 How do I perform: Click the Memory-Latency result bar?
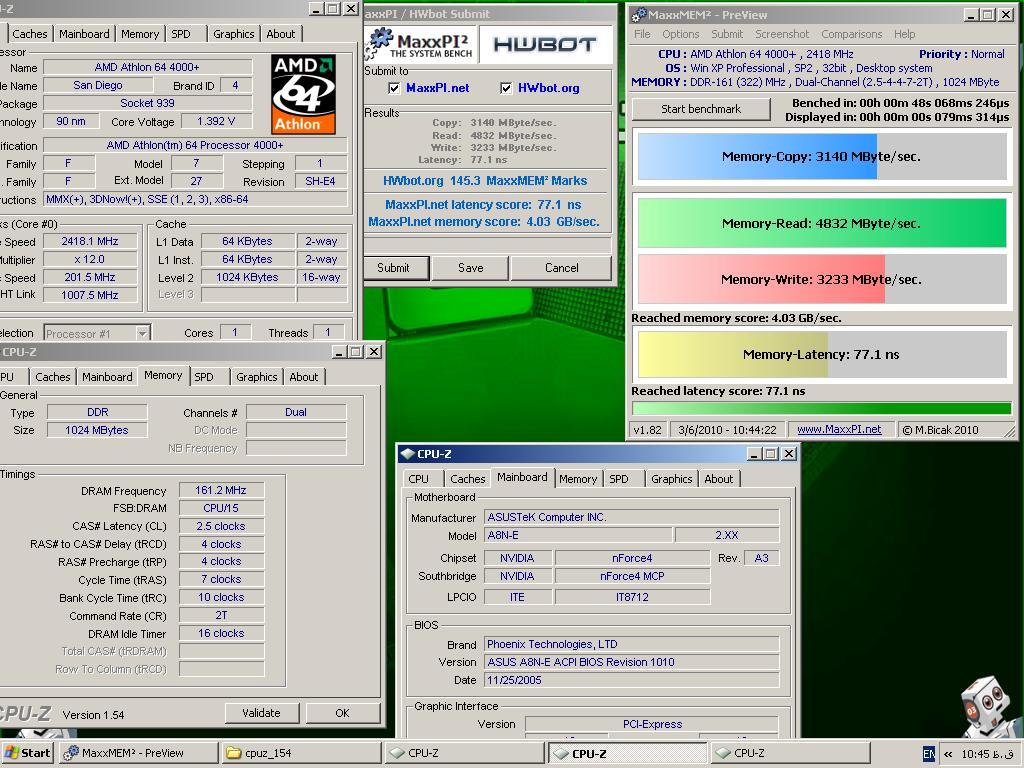click(822, 355)
